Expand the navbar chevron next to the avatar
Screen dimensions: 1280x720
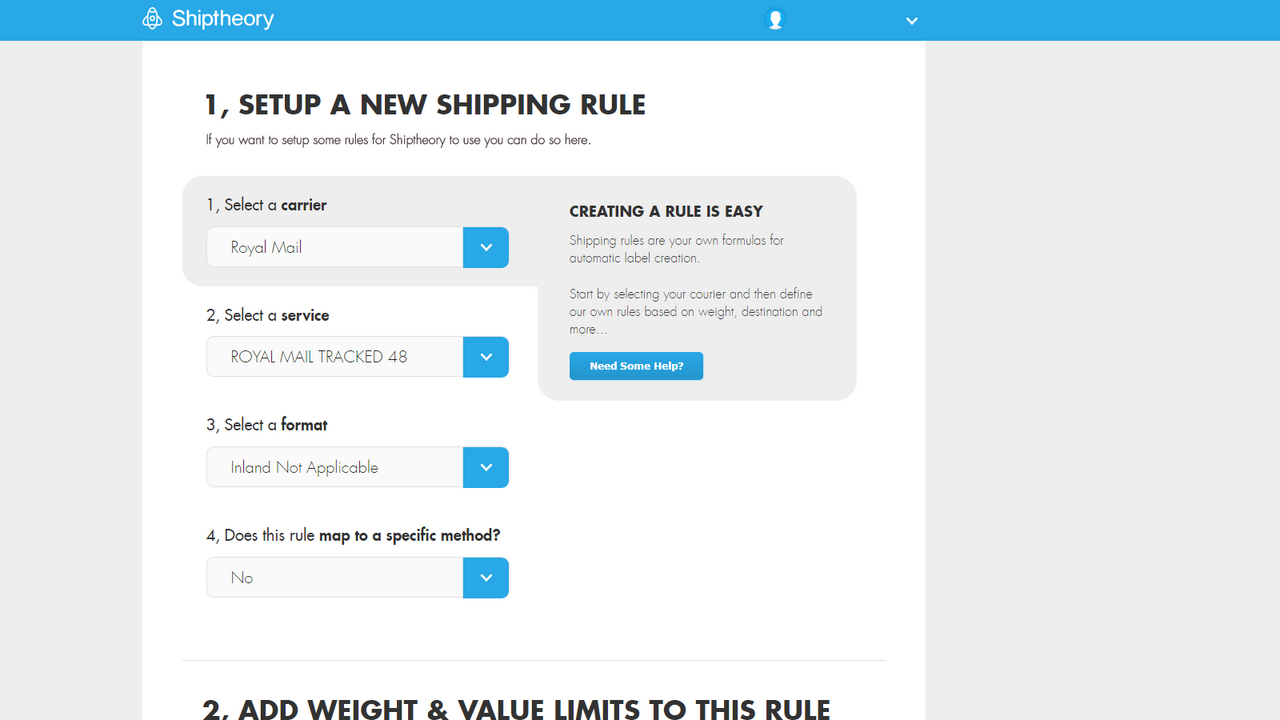click(x=911, y=20)
